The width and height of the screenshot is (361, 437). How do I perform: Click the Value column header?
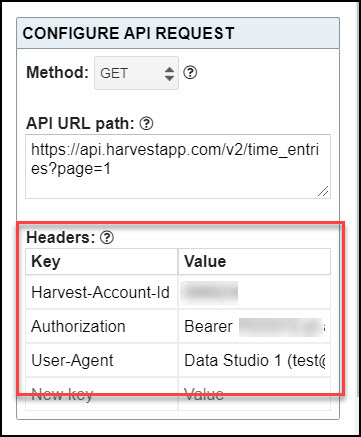[x=254, y=261]
